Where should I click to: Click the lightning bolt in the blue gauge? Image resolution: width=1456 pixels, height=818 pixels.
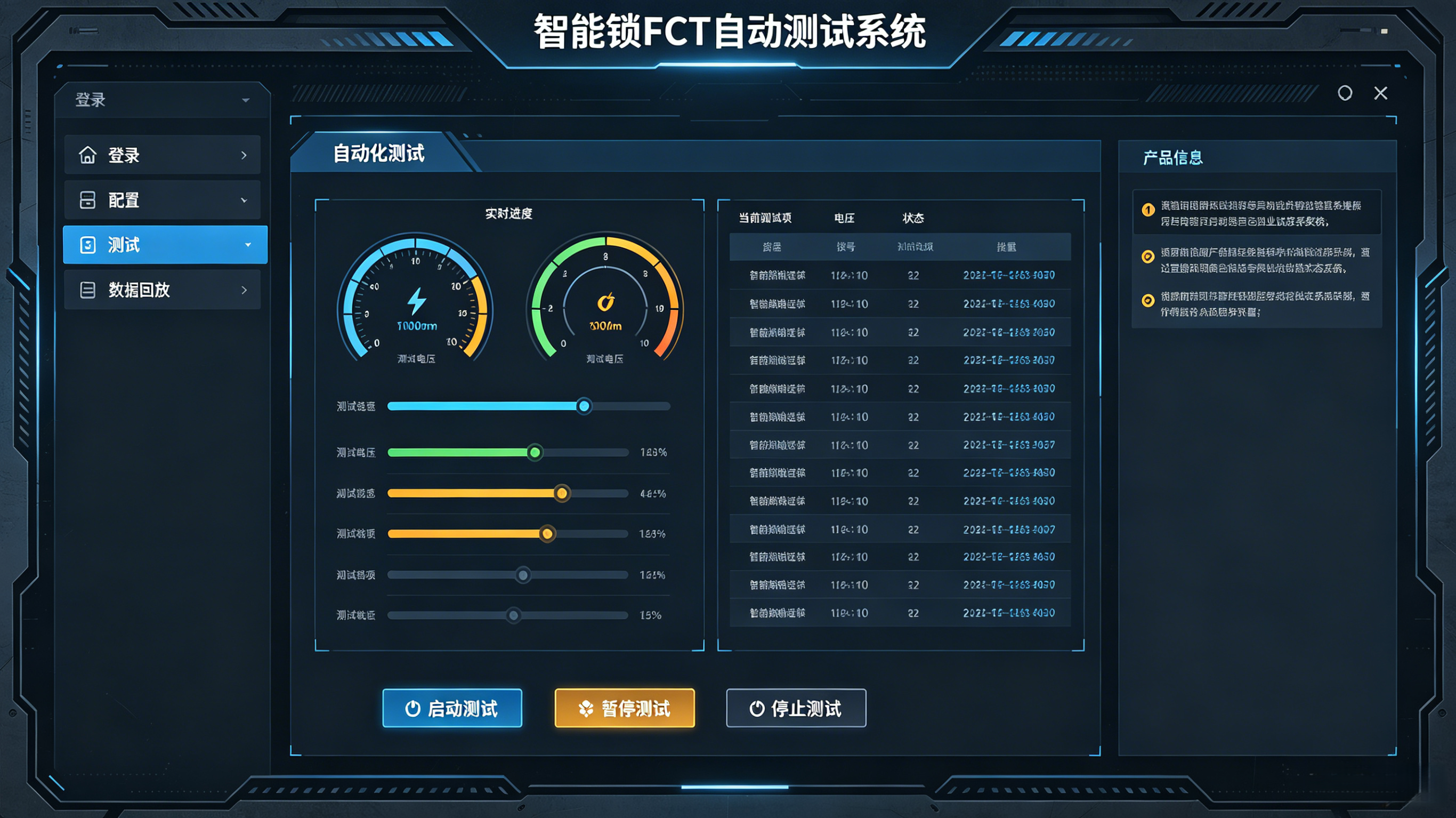tap(417, 301)
